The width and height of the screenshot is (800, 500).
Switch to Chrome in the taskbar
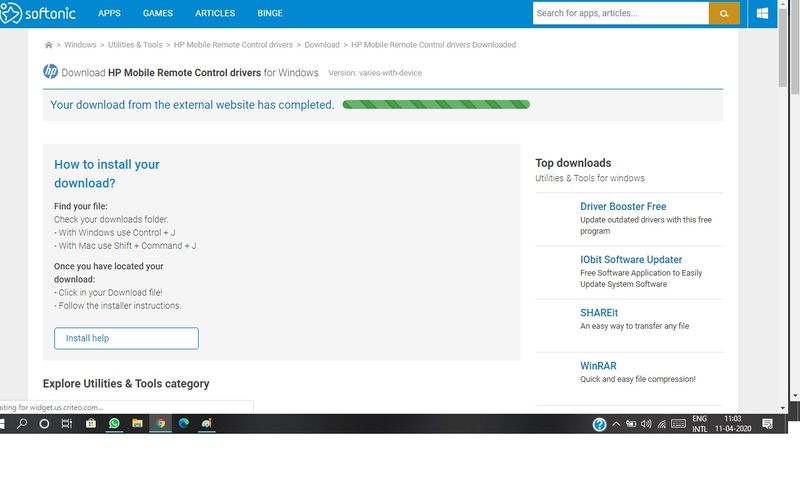(161, 423)
